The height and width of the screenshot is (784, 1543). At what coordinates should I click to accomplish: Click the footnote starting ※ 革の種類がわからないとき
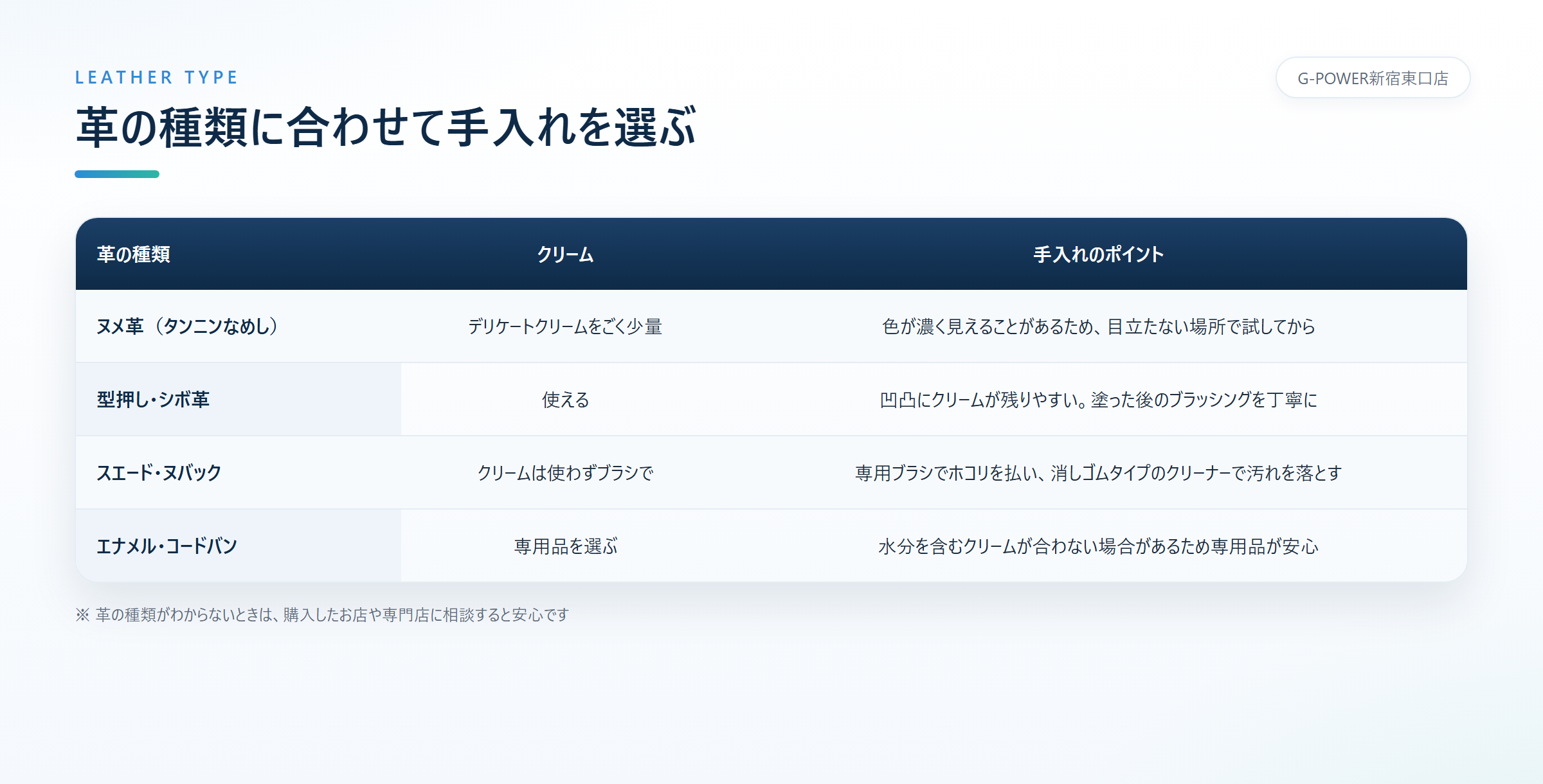click(322, 615)
